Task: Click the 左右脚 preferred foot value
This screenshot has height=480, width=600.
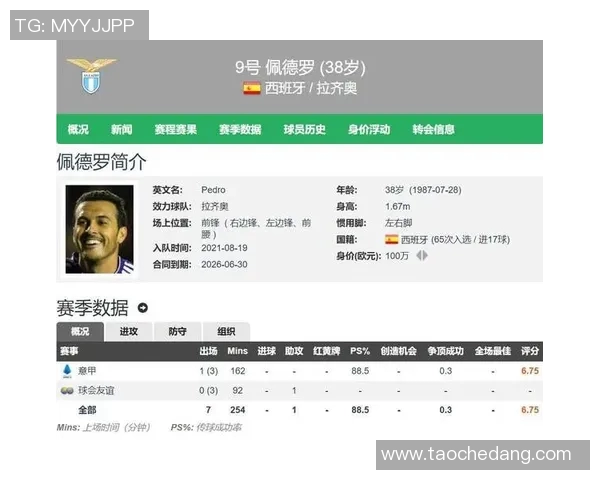Action: pyautogui.click(x=399, y=223)
